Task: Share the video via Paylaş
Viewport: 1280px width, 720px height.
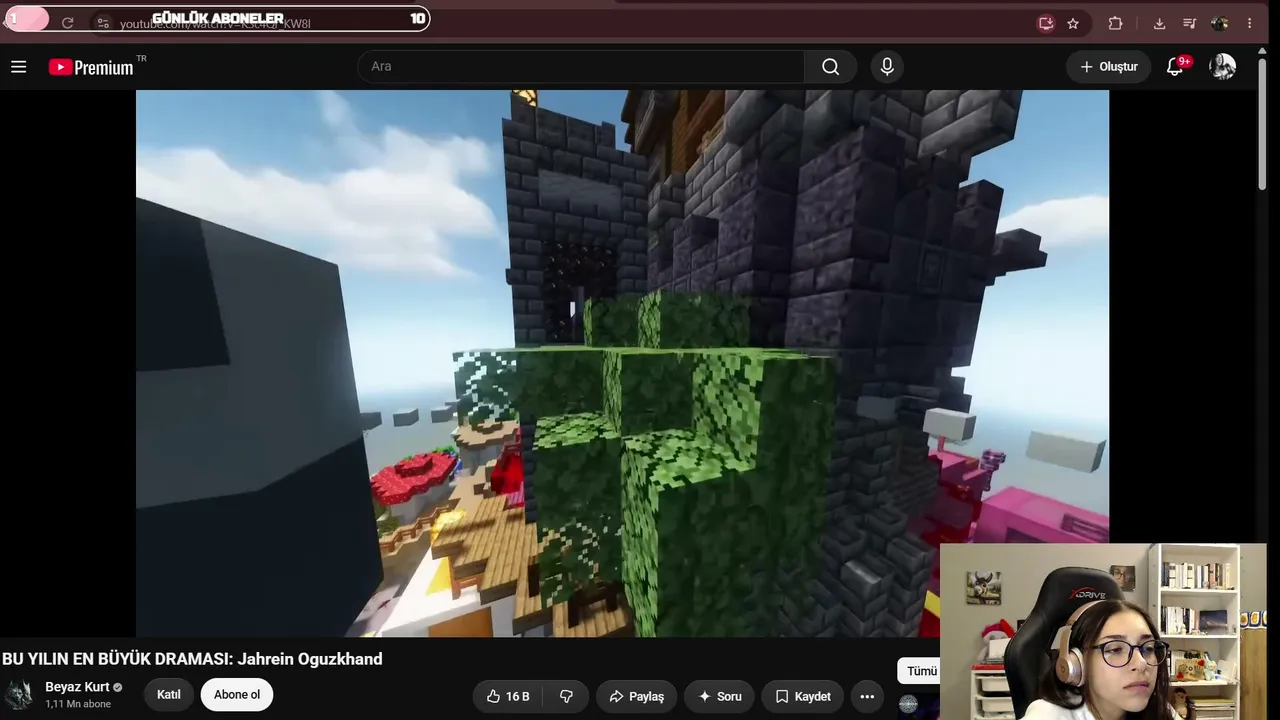Action: click(636, 696)
